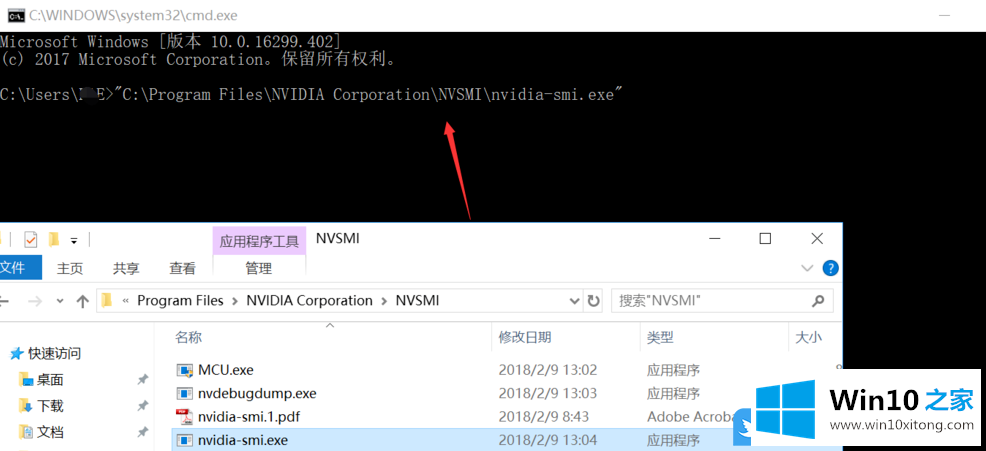Click the 2018/2/9 8:43 date cell
This screenshot has width=986, height=451.
click(x=543, y=416)
